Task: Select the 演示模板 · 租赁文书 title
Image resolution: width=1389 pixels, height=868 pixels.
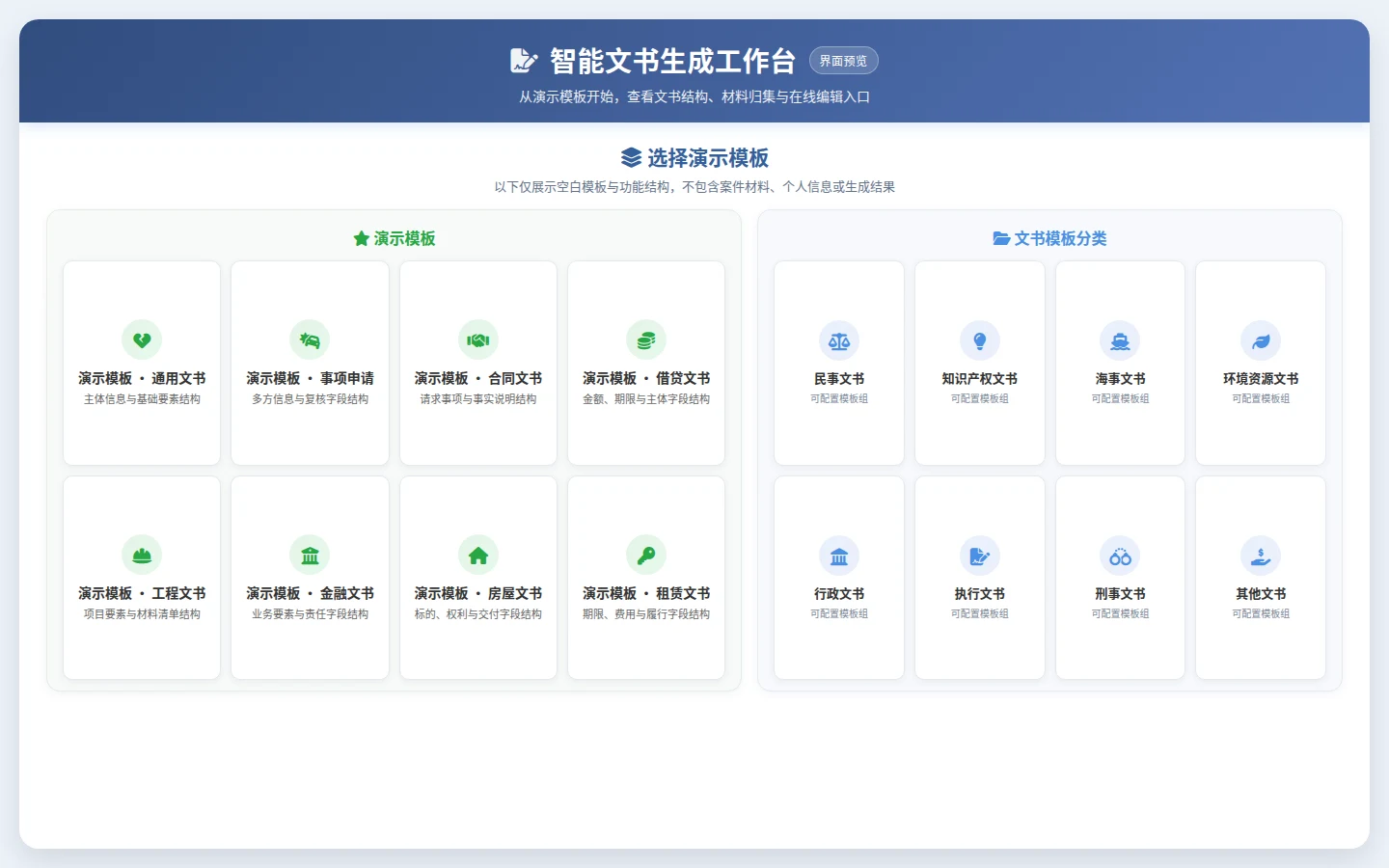Action: click(646, 593)
